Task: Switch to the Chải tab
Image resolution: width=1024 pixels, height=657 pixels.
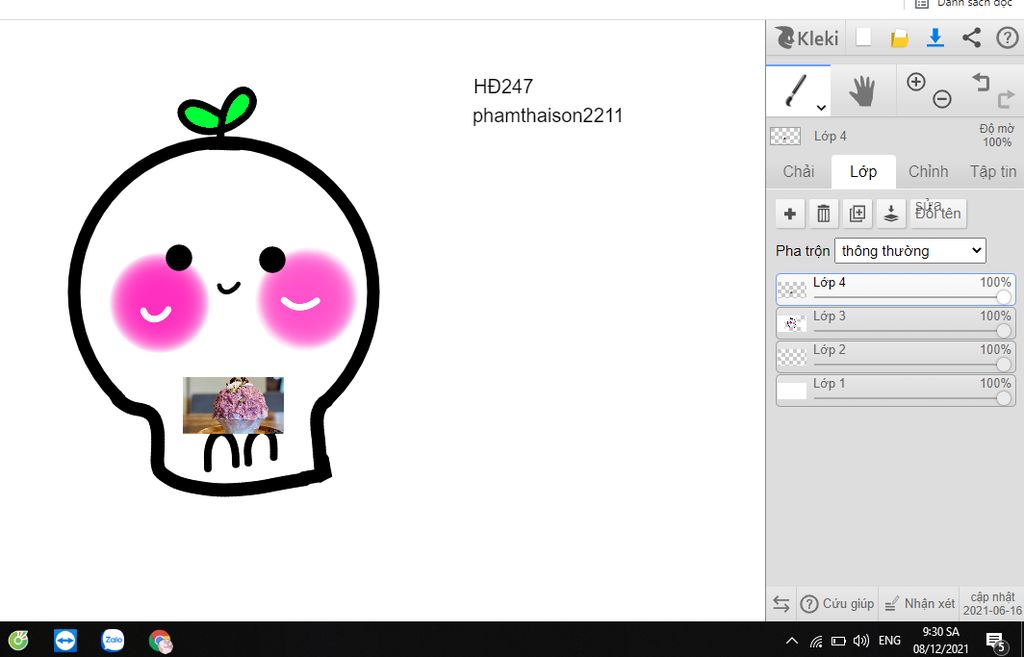Action: coord(798,172)
